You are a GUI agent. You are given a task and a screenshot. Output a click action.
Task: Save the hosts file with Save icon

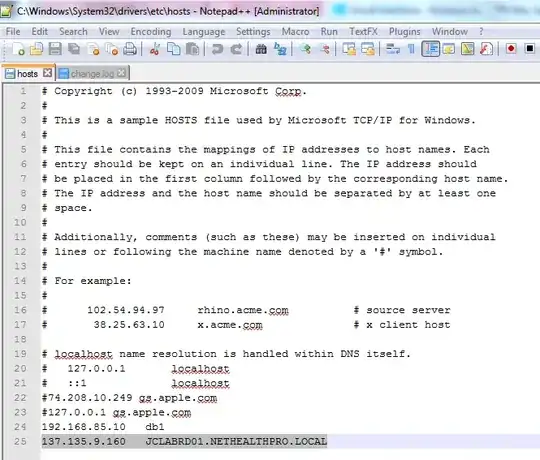click(x=55, y=49)
